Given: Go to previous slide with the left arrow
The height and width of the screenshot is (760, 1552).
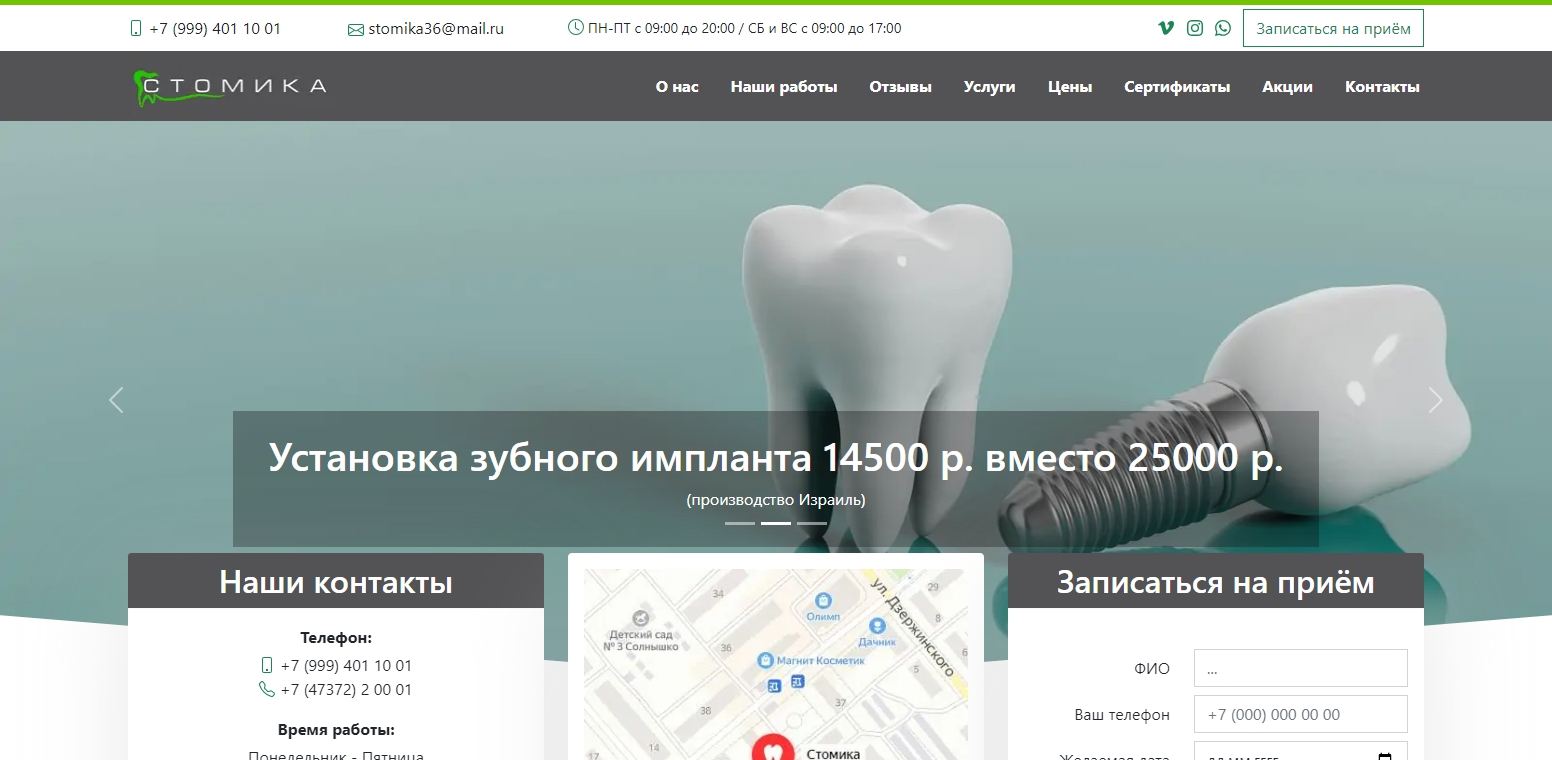Looking at the screenshot, I should click(116, 399).
